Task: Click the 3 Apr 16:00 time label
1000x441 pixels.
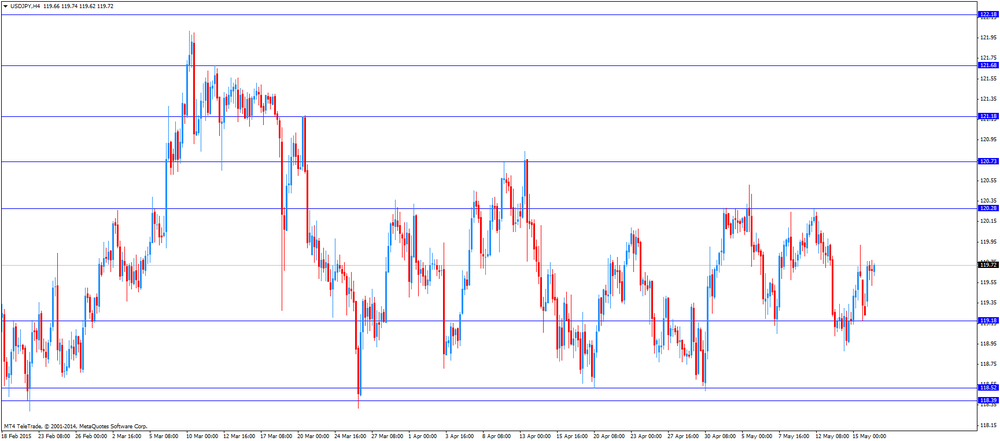Action: [x=460, y=437]
